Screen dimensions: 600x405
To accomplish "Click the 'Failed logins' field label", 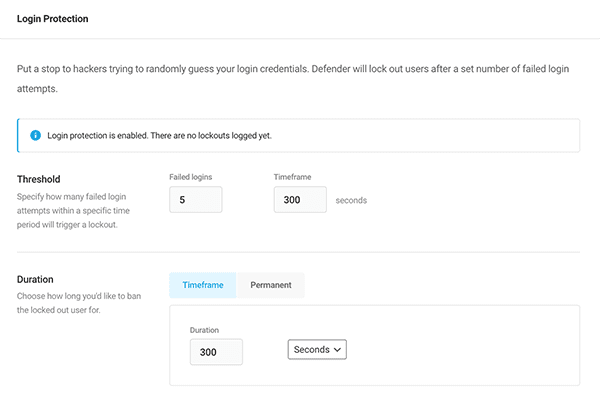I will pos(190,176).
